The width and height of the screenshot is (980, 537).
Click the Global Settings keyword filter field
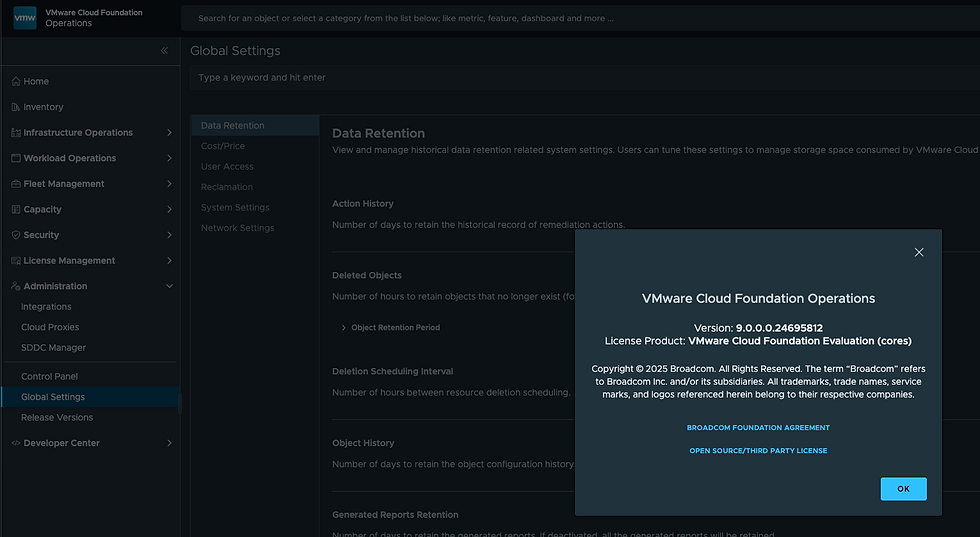(585, 78)
